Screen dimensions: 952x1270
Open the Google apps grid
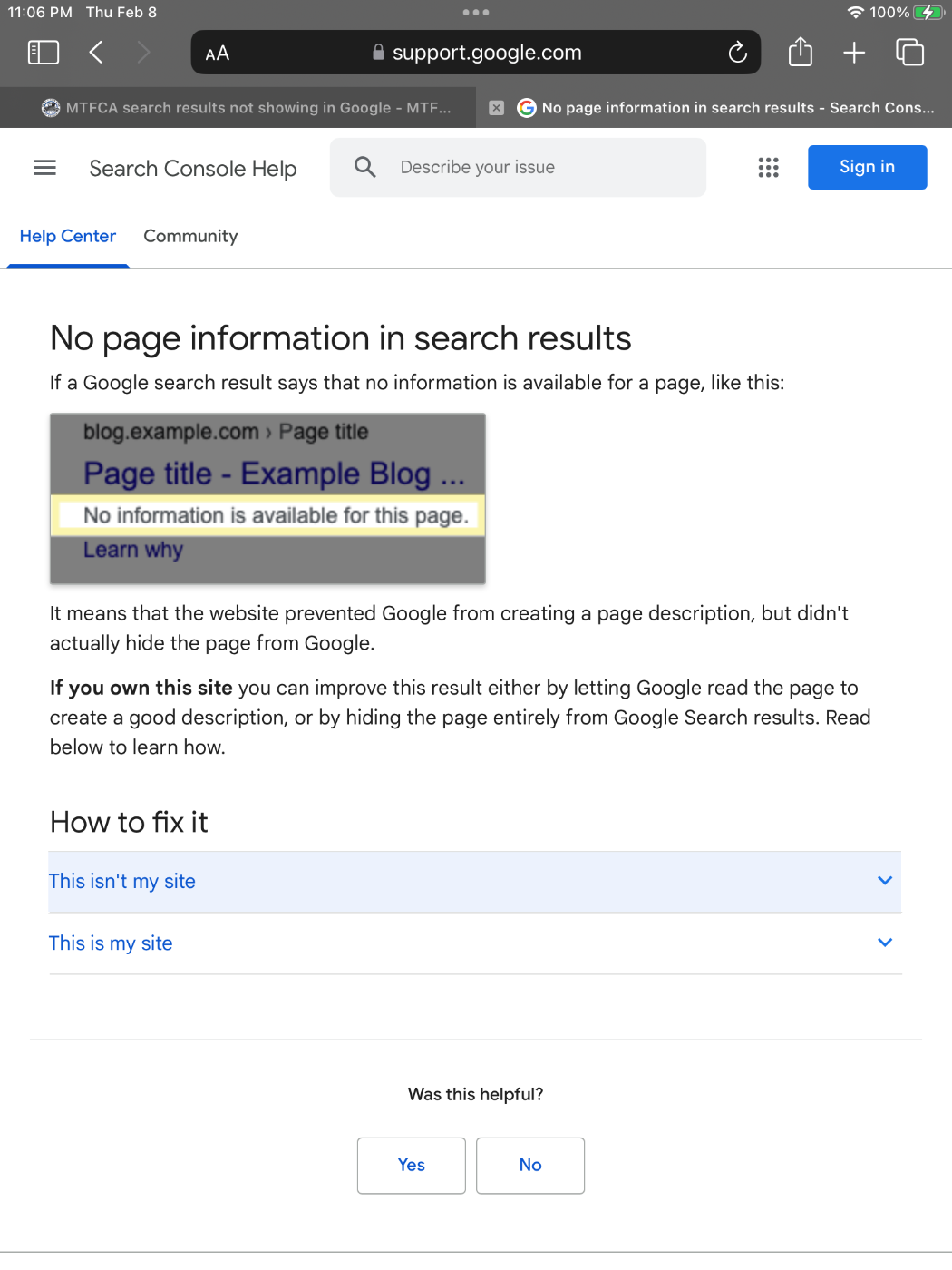click(768, 168)
